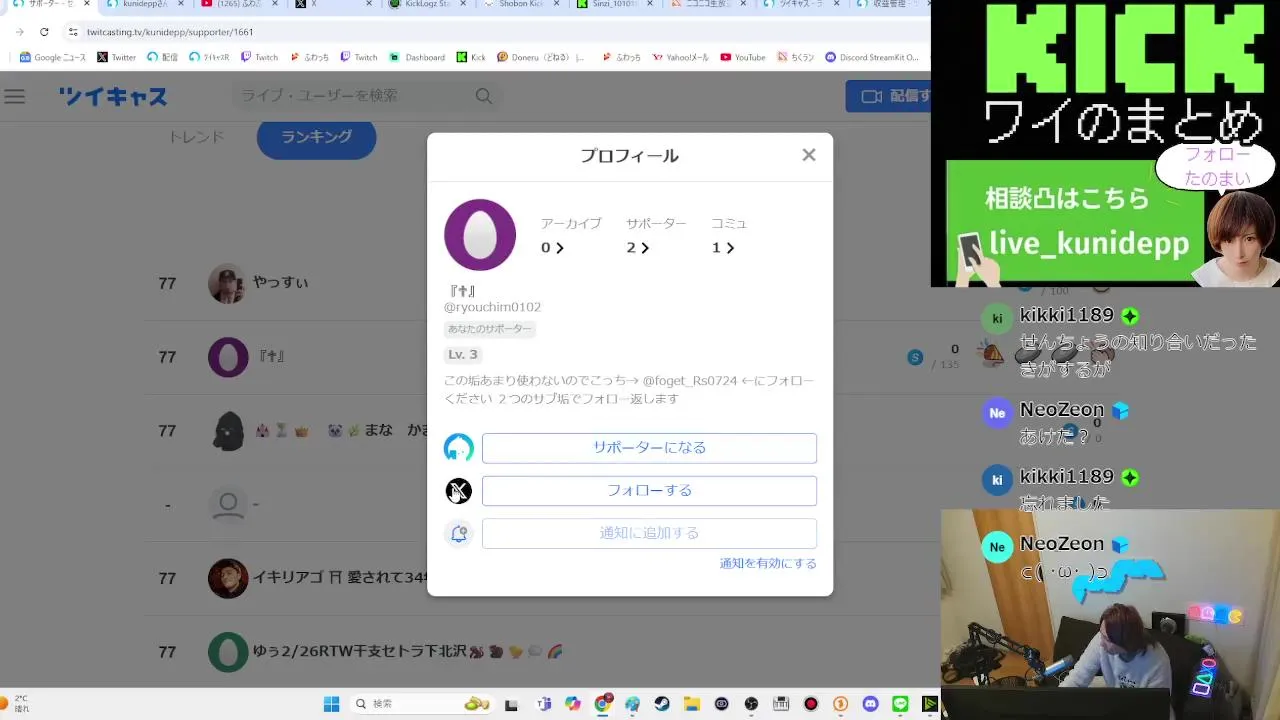This screenshot has width=1280, height=720.
Task: Click the @ryouchim0102 username text
Action: 492,307
